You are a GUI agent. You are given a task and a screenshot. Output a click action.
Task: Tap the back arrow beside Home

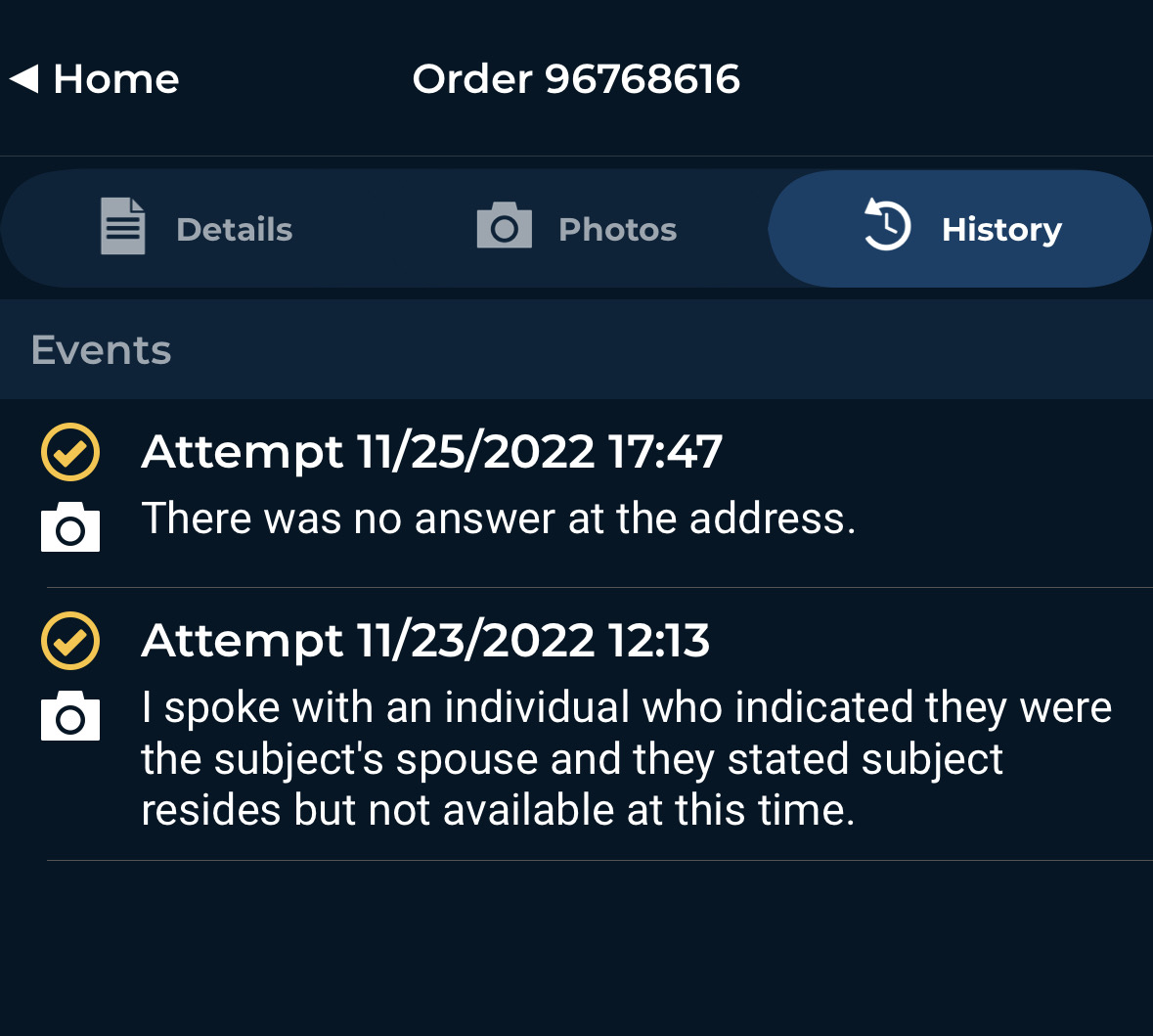24,78
